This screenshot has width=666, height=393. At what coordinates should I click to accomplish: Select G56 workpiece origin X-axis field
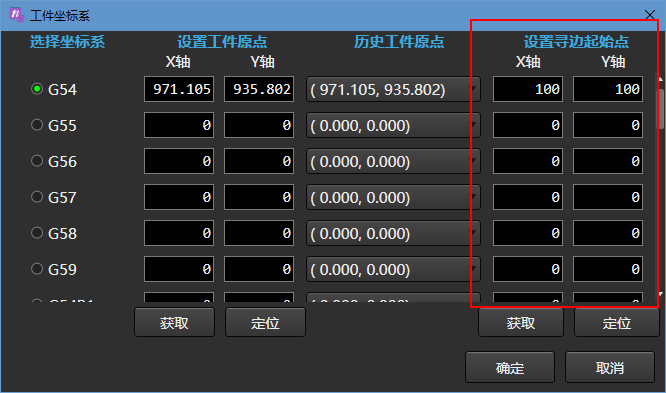(x=179, y=161)
